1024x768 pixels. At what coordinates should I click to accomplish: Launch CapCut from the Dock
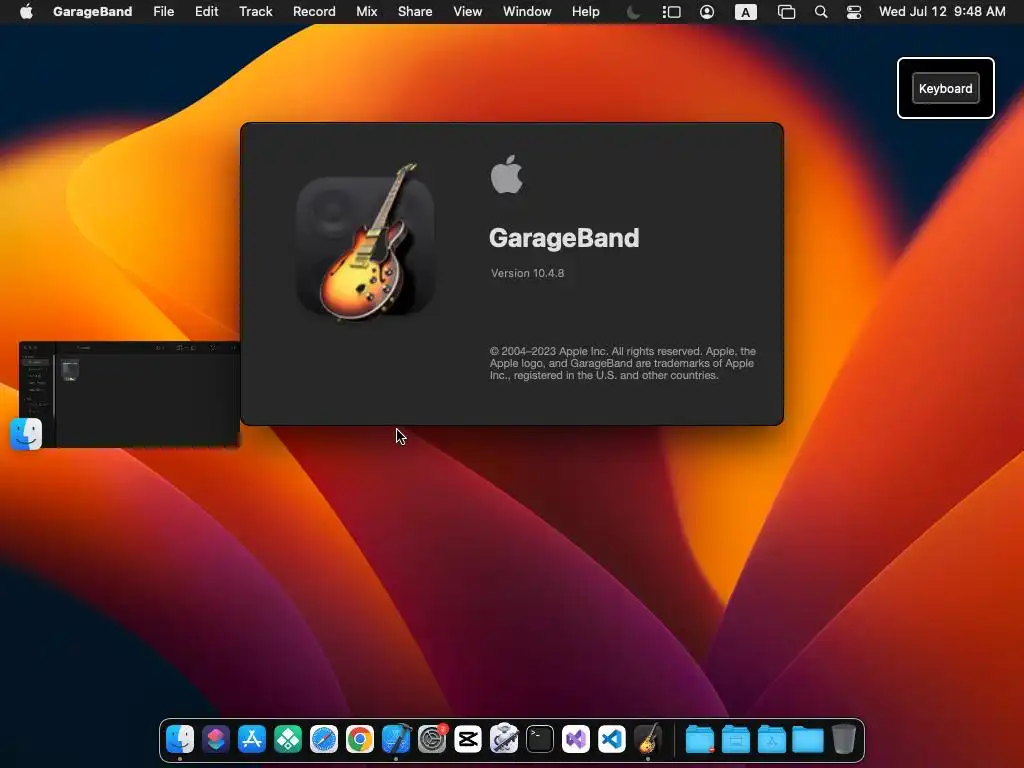tap(468, 739)
